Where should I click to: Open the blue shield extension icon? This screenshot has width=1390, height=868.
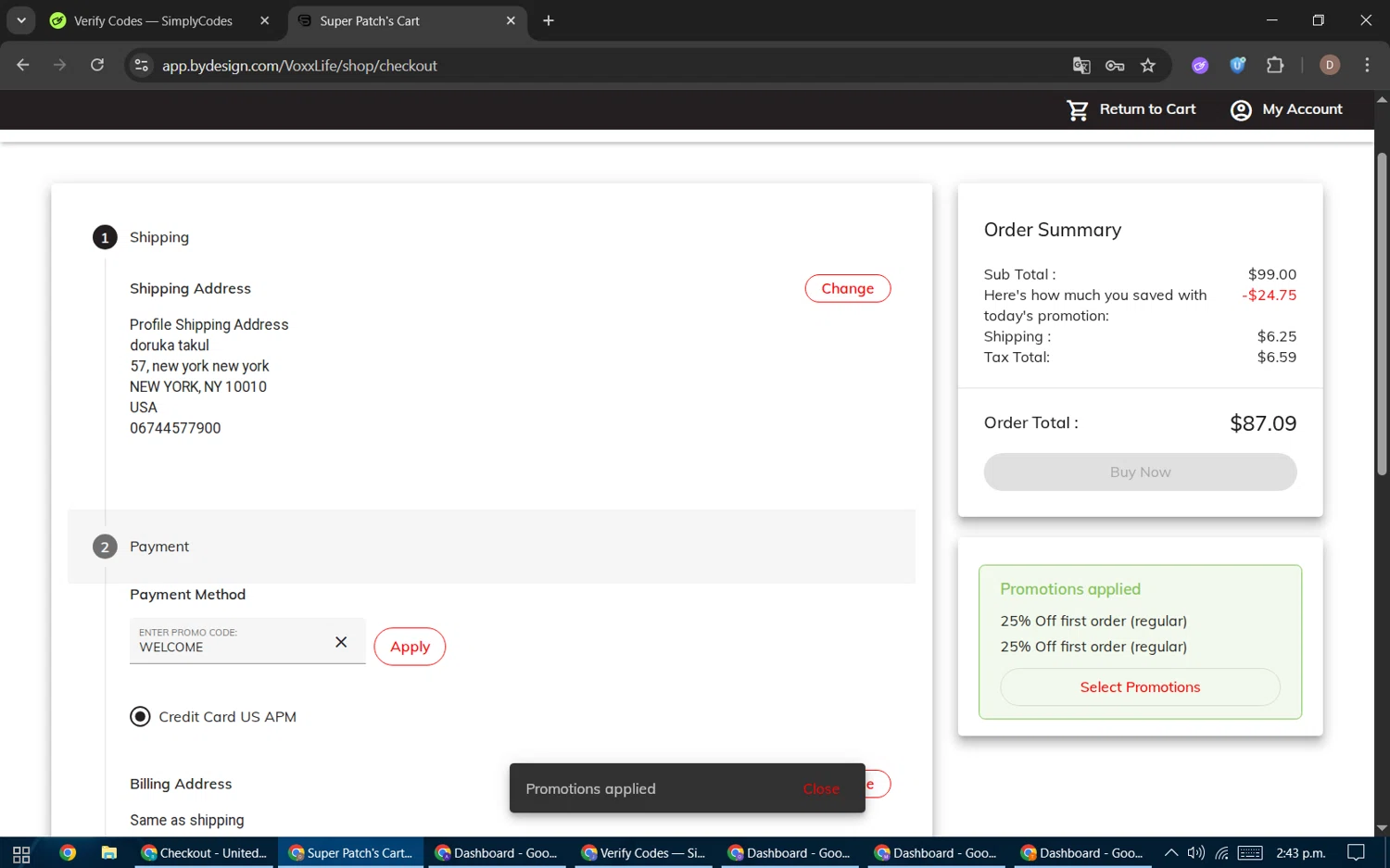(x=1237, y=65)
